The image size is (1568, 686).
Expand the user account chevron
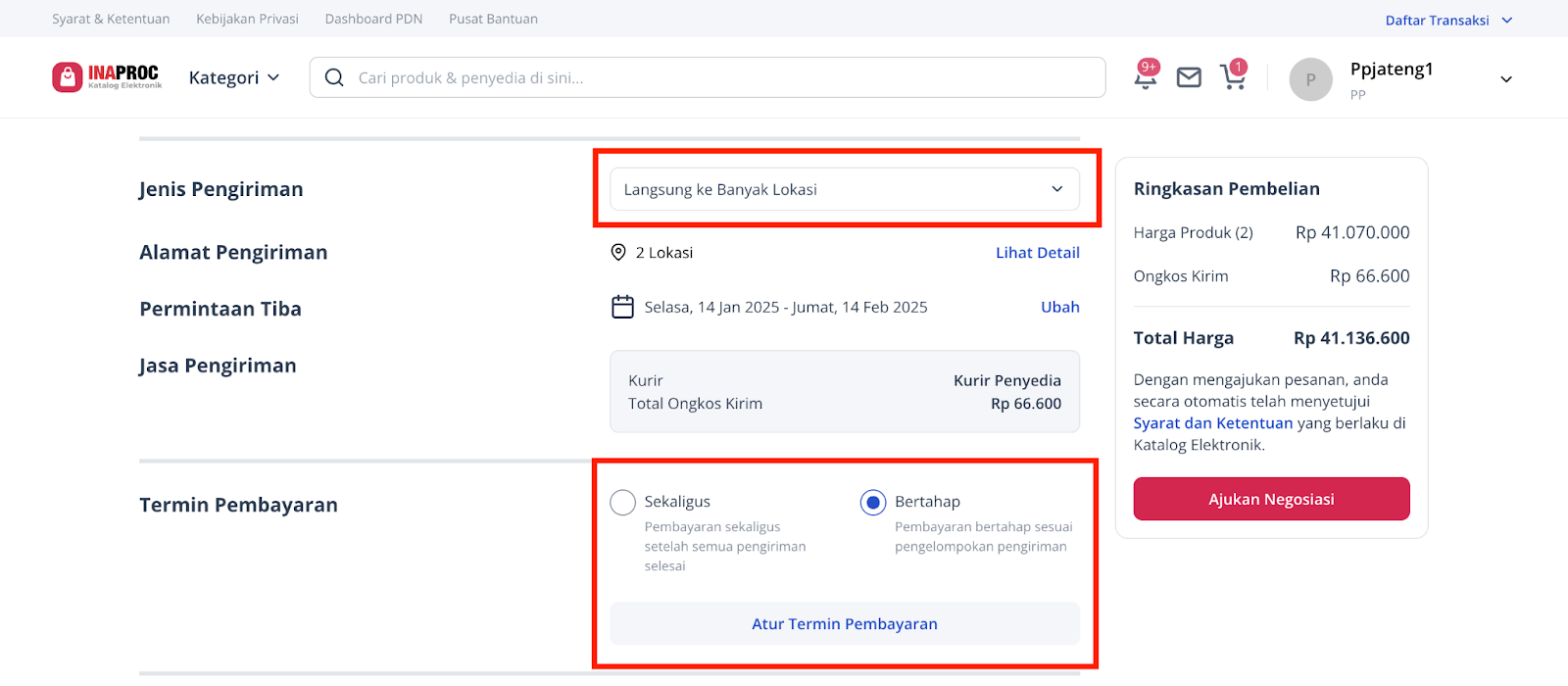(x=1506, y=79)
